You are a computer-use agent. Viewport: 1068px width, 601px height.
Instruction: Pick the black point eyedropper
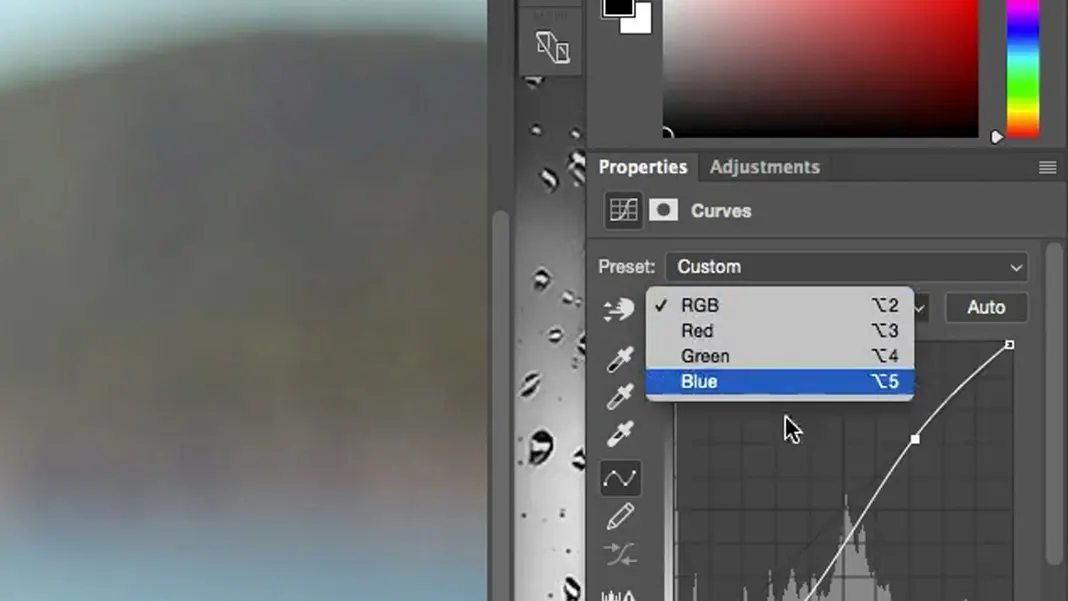(620, 359)
